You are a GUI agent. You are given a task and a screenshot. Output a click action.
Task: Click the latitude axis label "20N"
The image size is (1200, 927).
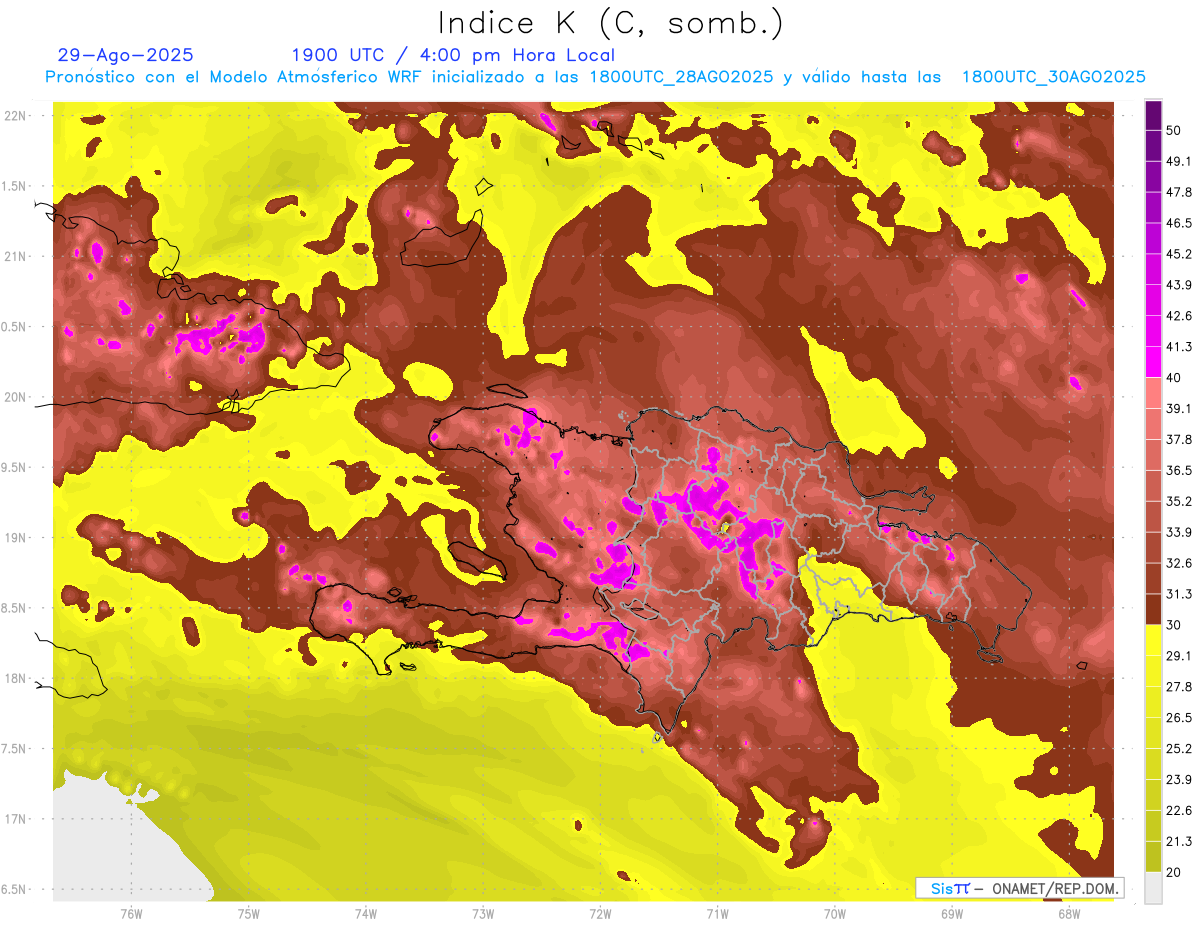click(x=15, y=397)
